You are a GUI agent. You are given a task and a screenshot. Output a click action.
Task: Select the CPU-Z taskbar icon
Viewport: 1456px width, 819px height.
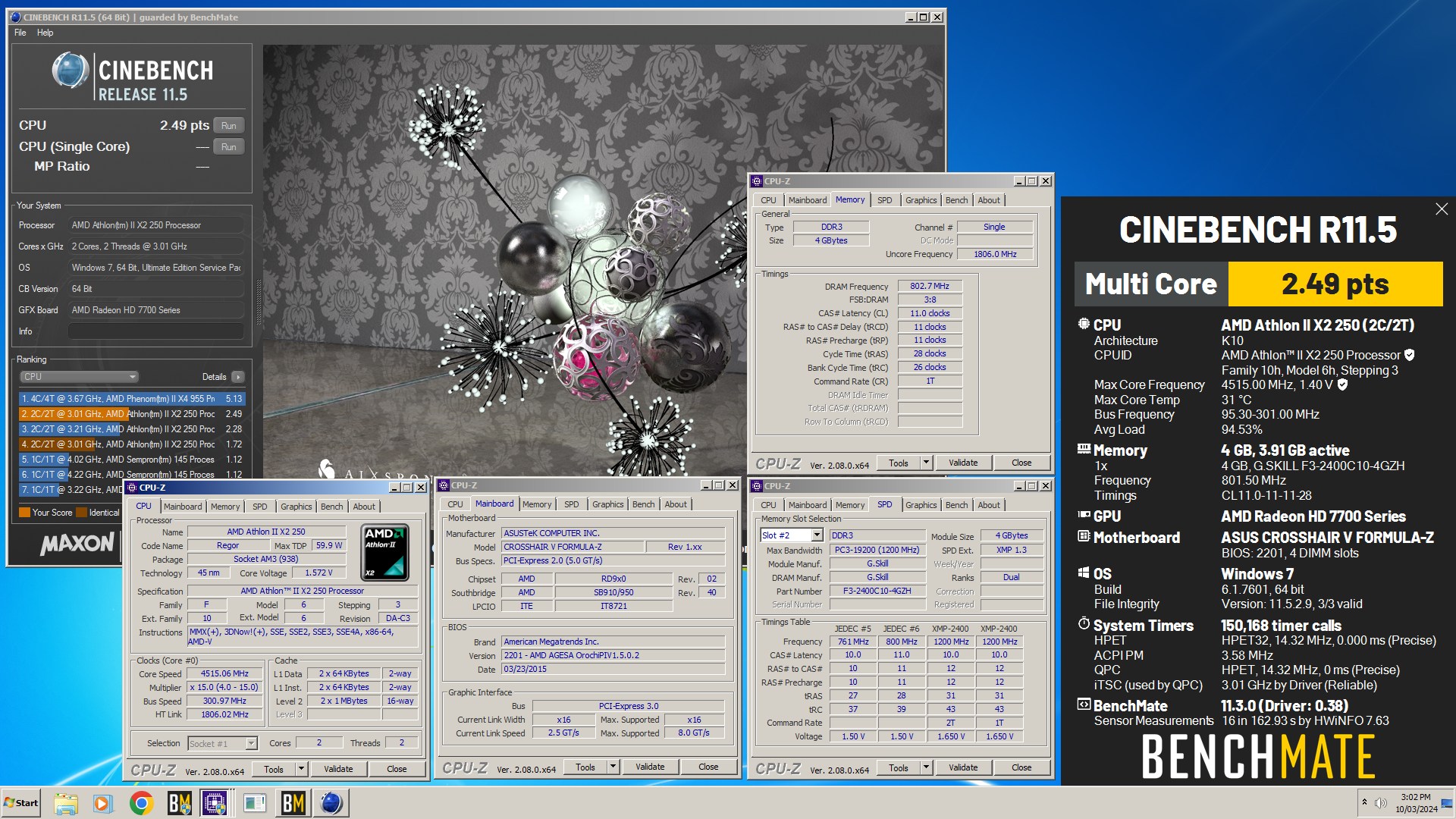pos(215,803)
